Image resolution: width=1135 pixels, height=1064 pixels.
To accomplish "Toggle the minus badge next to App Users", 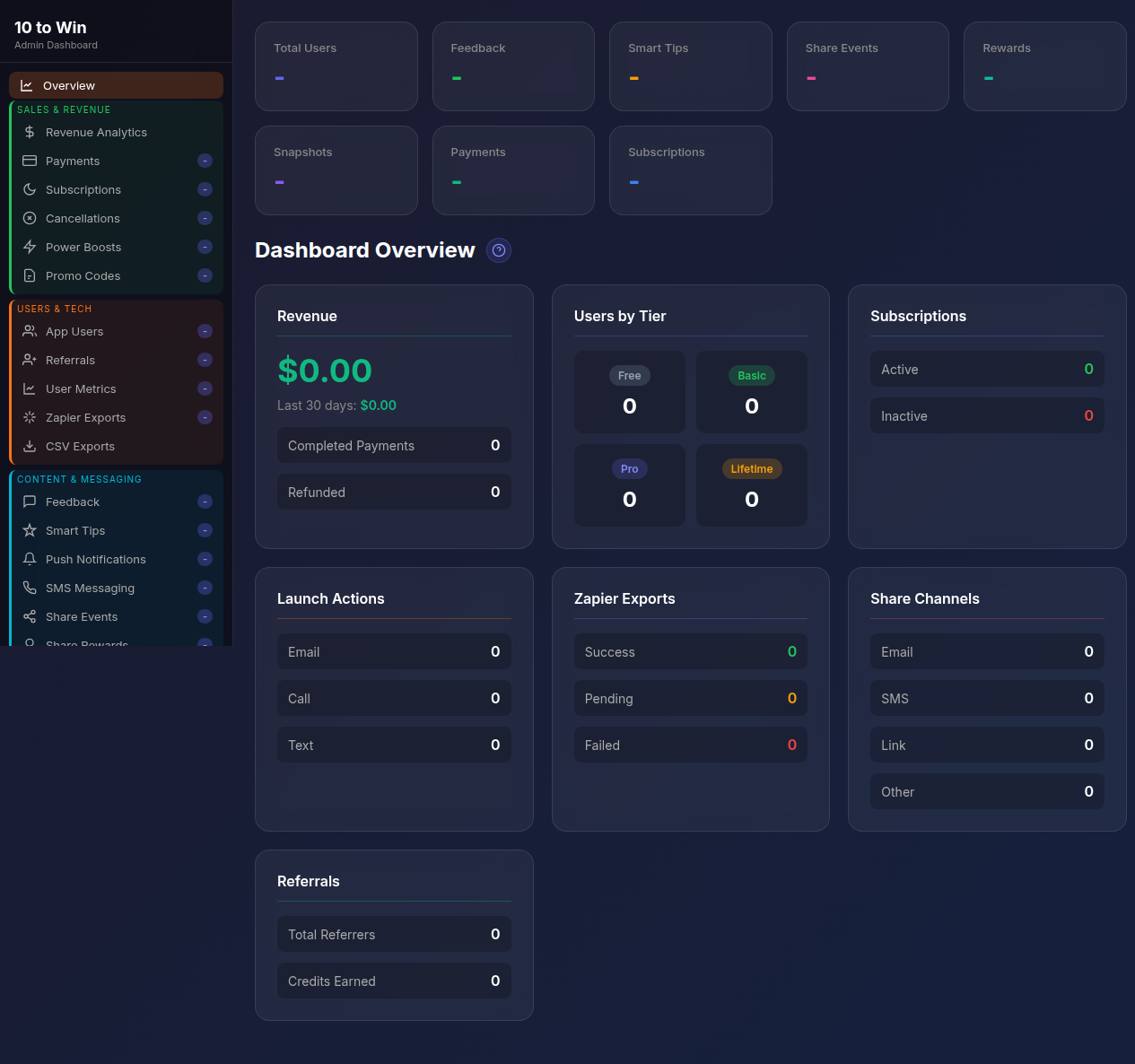I will click(205, 331).
